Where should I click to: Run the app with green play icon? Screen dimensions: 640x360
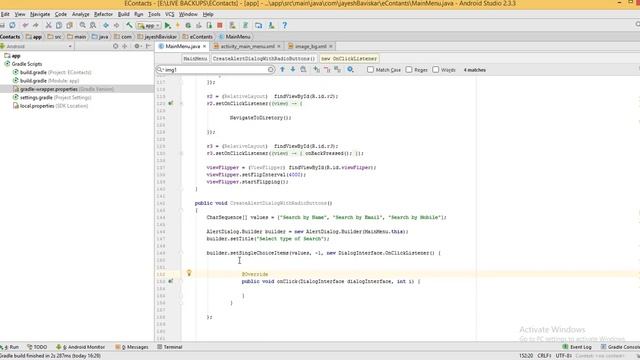(x=167, y=25)
